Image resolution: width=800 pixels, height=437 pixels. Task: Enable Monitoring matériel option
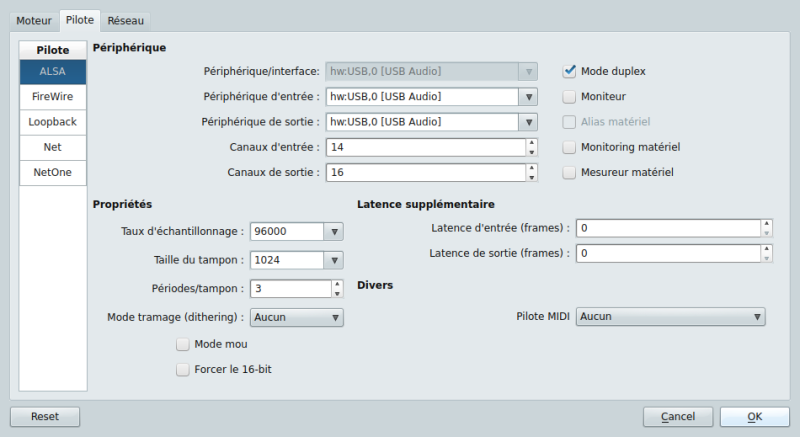click(569, 147)
